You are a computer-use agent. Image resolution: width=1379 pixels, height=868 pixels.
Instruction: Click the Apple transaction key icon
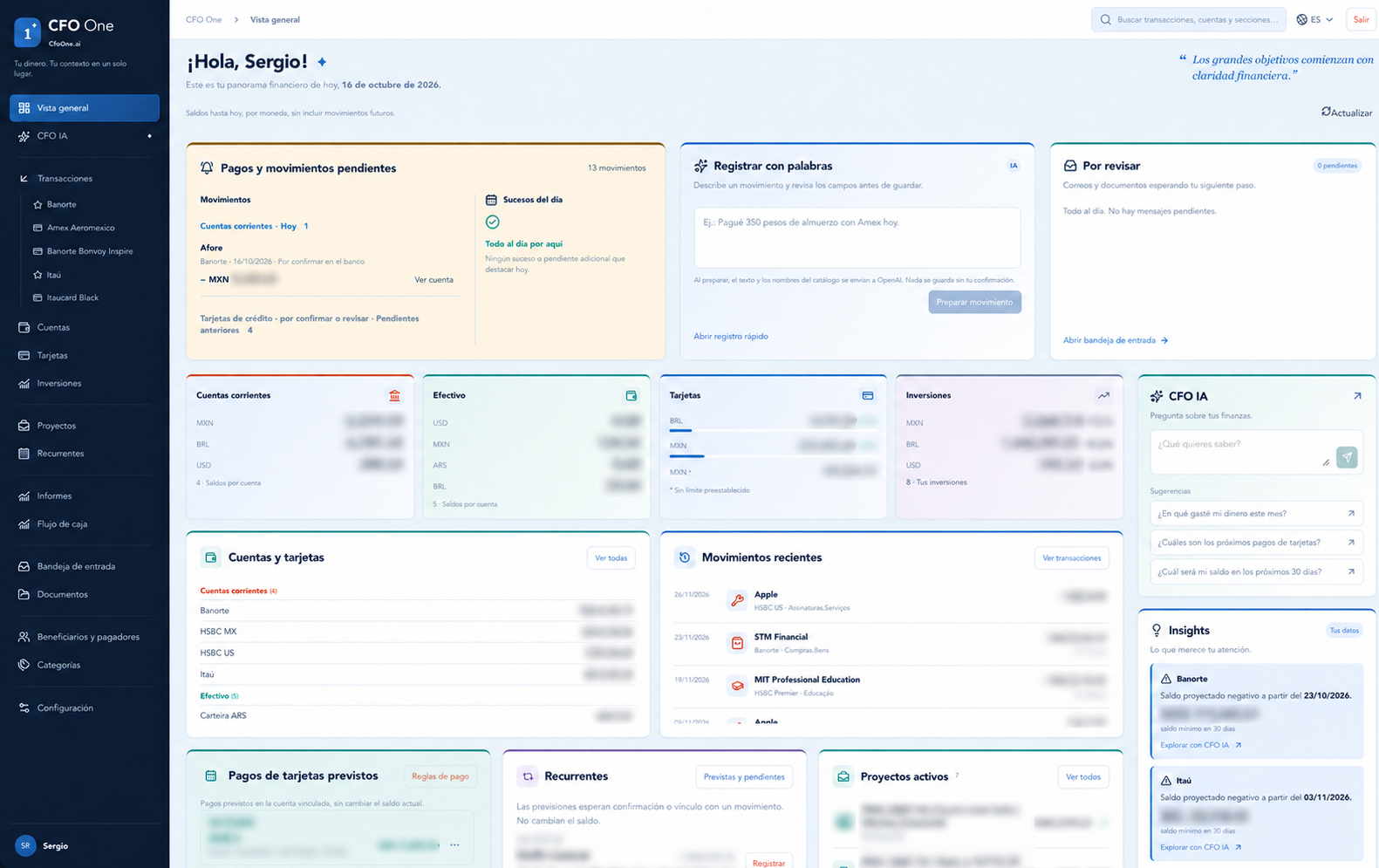pyautogui.click(x=737, y=600)
